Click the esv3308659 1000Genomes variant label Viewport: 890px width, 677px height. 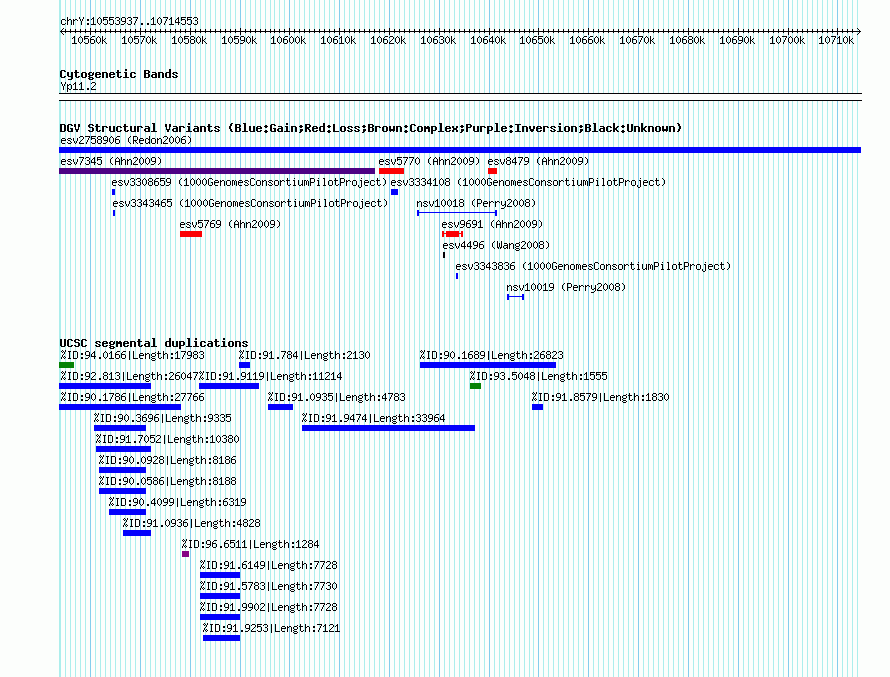click(x=249, y=182)
